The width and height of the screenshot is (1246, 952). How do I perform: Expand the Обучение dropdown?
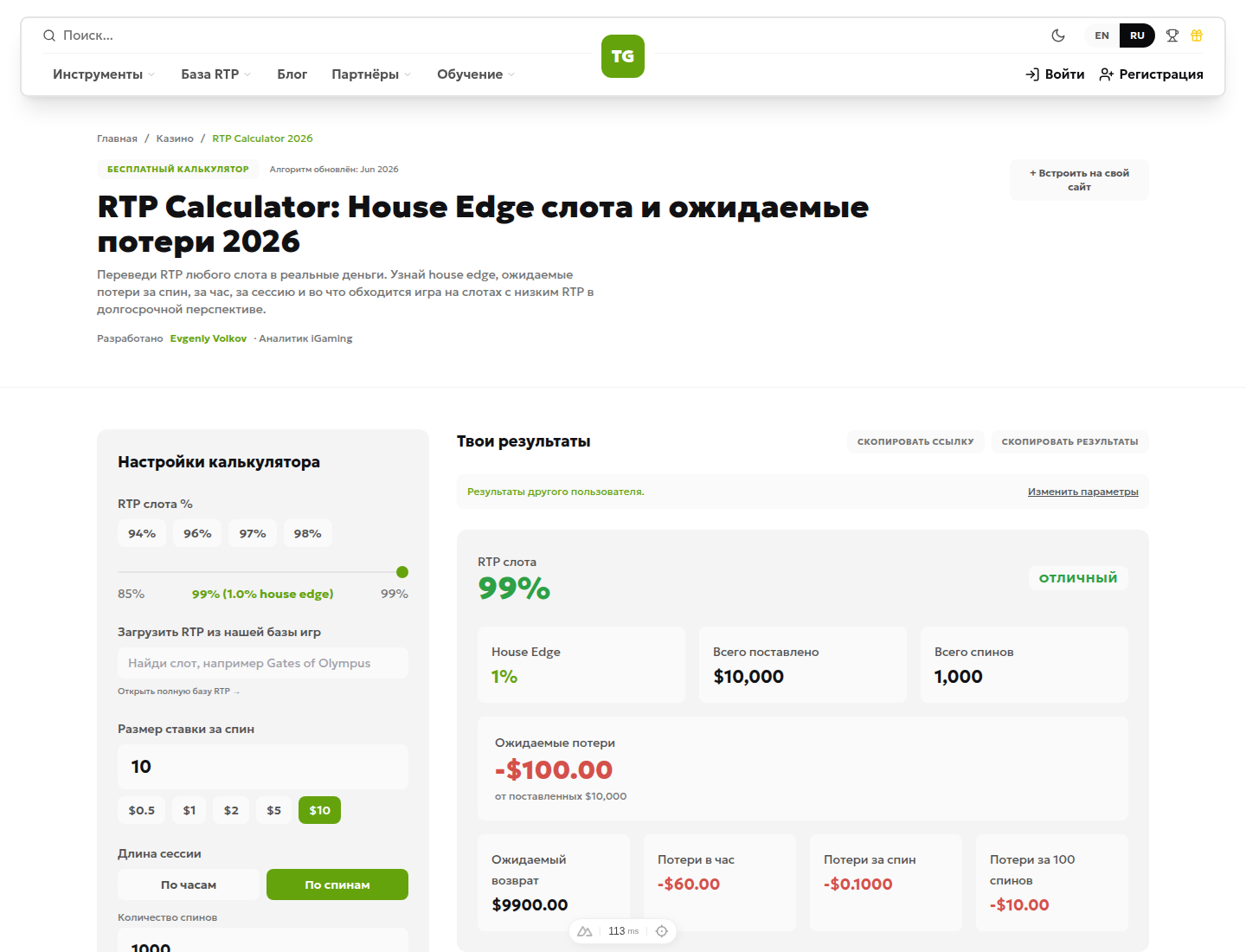pyautogui.click(x=476, y=74)
